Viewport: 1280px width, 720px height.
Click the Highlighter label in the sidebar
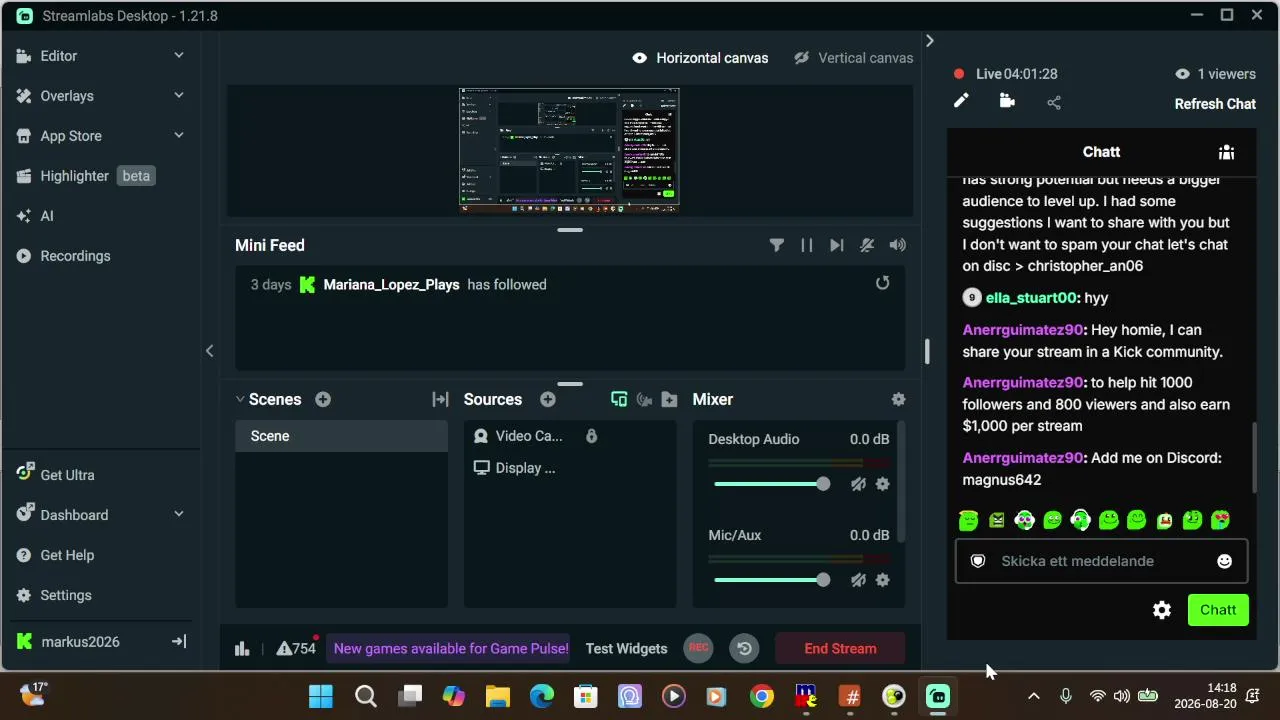(x=75, y=176)
